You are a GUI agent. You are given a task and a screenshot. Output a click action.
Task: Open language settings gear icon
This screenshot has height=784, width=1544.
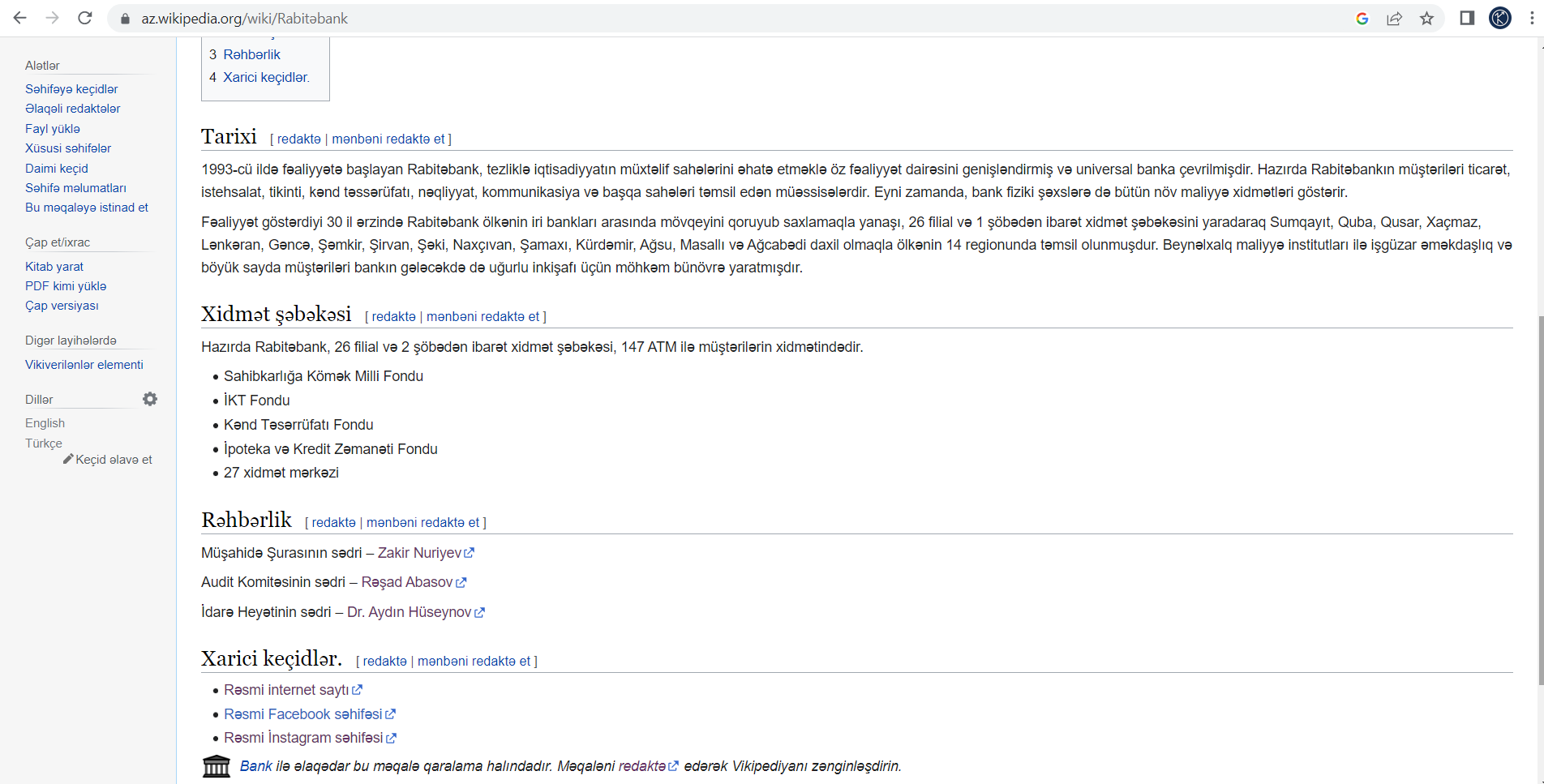[x=150, y=399]
